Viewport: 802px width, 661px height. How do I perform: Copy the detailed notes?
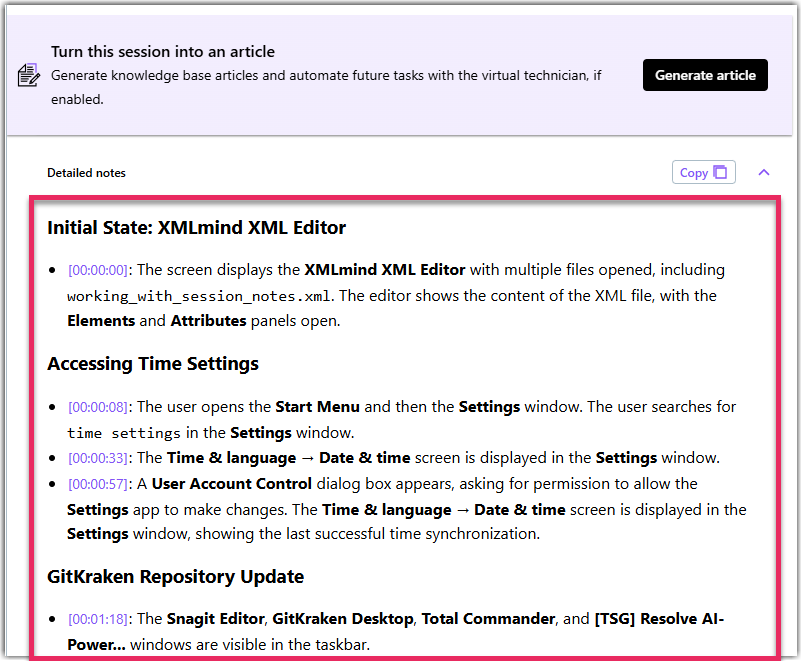(x=703, y=172)
